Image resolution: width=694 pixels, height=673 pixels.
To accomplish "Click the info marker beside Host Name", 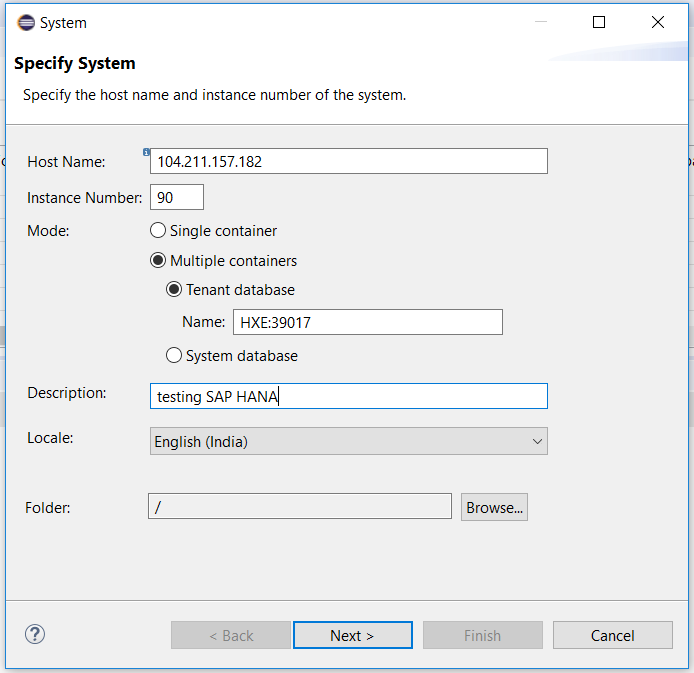I will (146, 152).
